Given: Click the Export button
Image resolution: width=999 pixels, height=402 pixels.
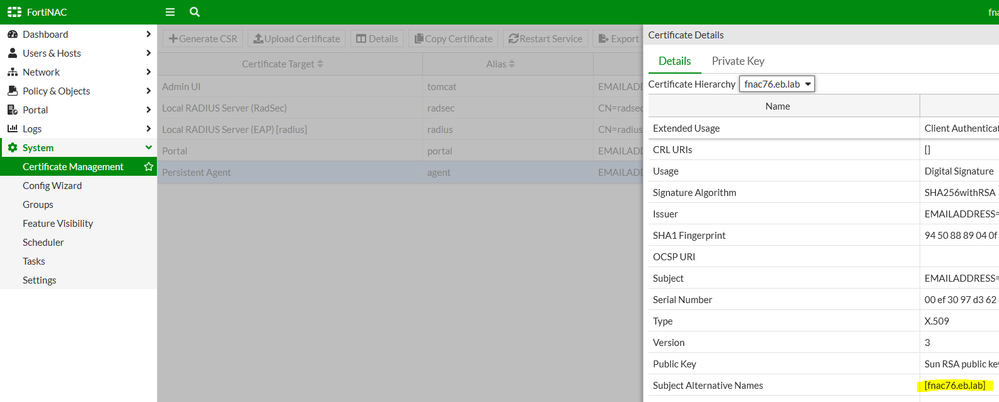Looking at the screenshot, I should coord(618,39).
